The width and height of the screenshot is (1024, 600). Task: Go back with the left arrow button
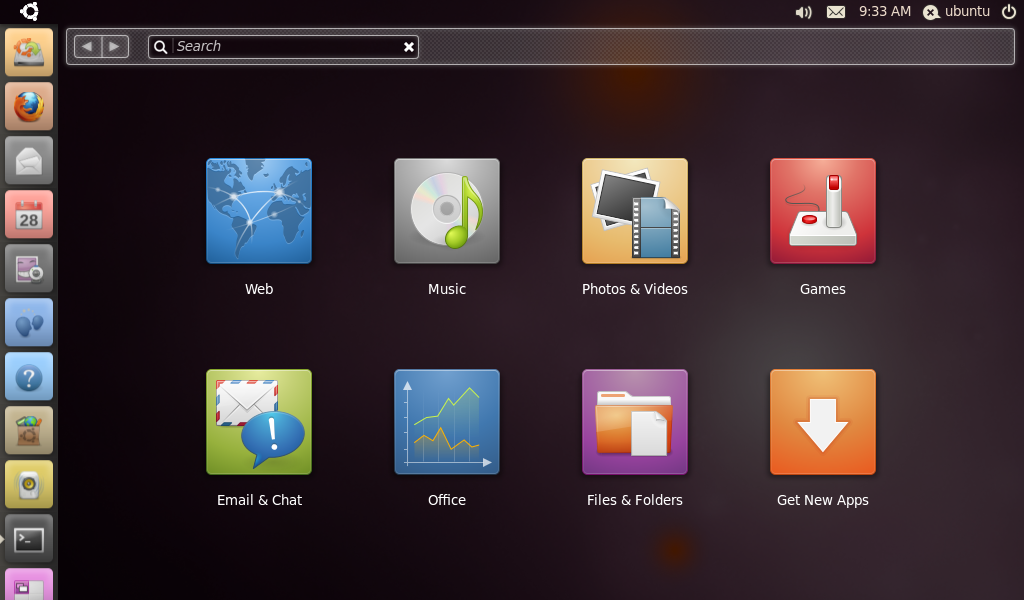[x=88, y=46]
